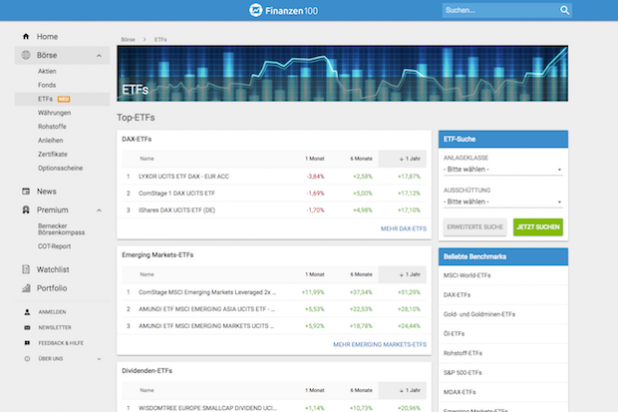
Task: Sort Emerging Markets-ETFs by 1 Jahr
Action: 402,274
